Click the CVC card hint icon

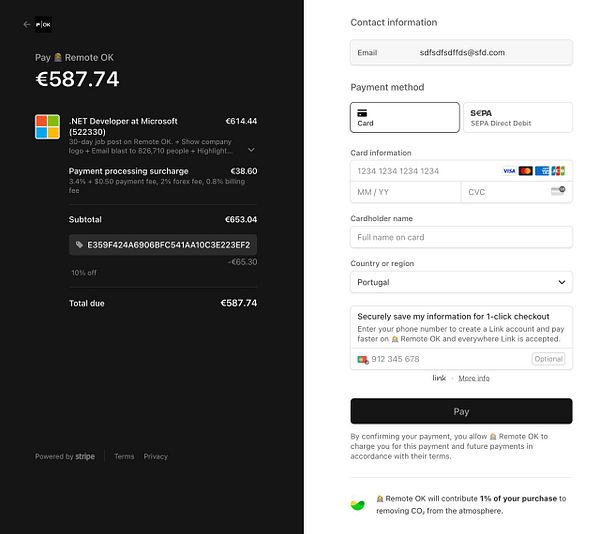(558, 190)
